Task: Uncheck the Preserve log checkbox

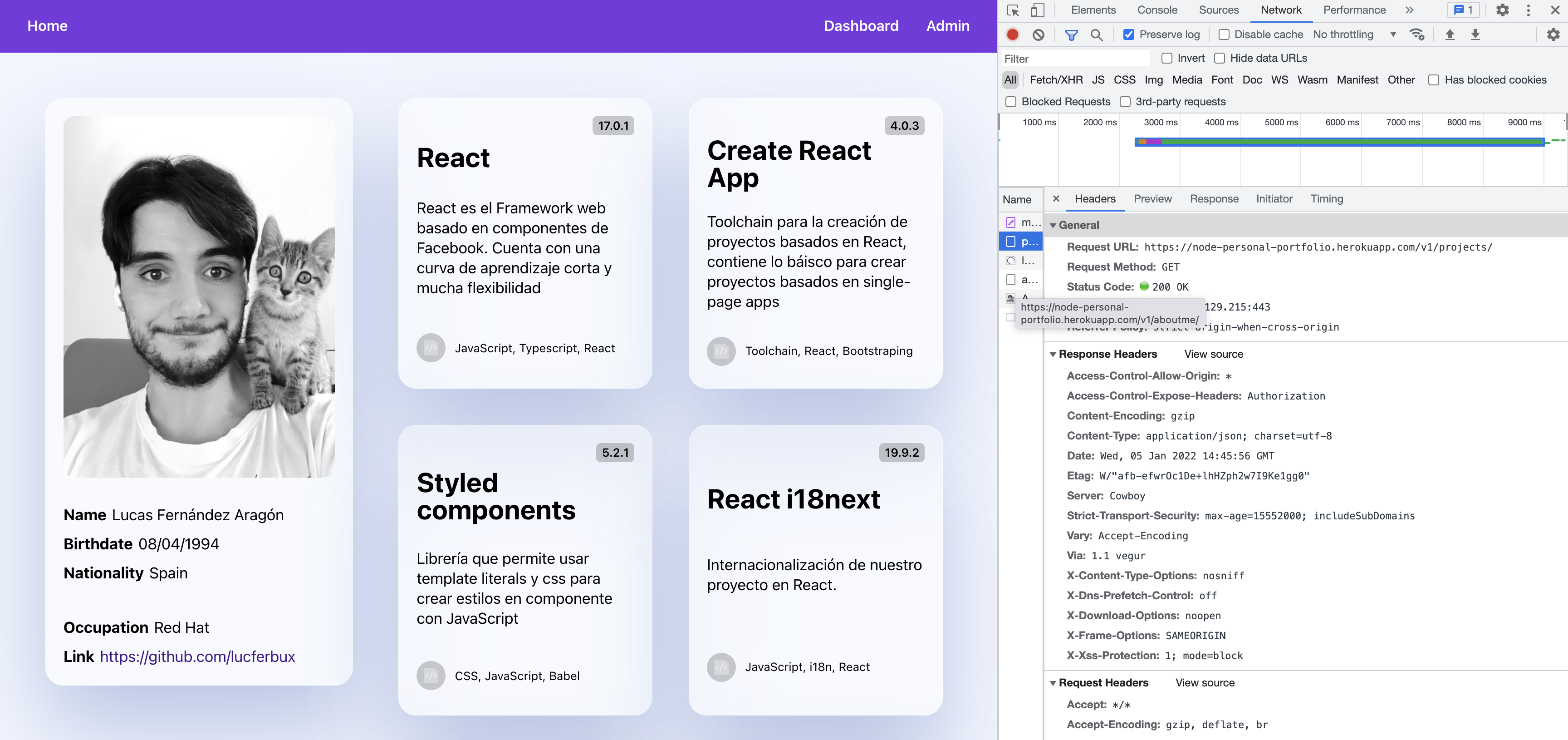Action: pos(1128,35)
